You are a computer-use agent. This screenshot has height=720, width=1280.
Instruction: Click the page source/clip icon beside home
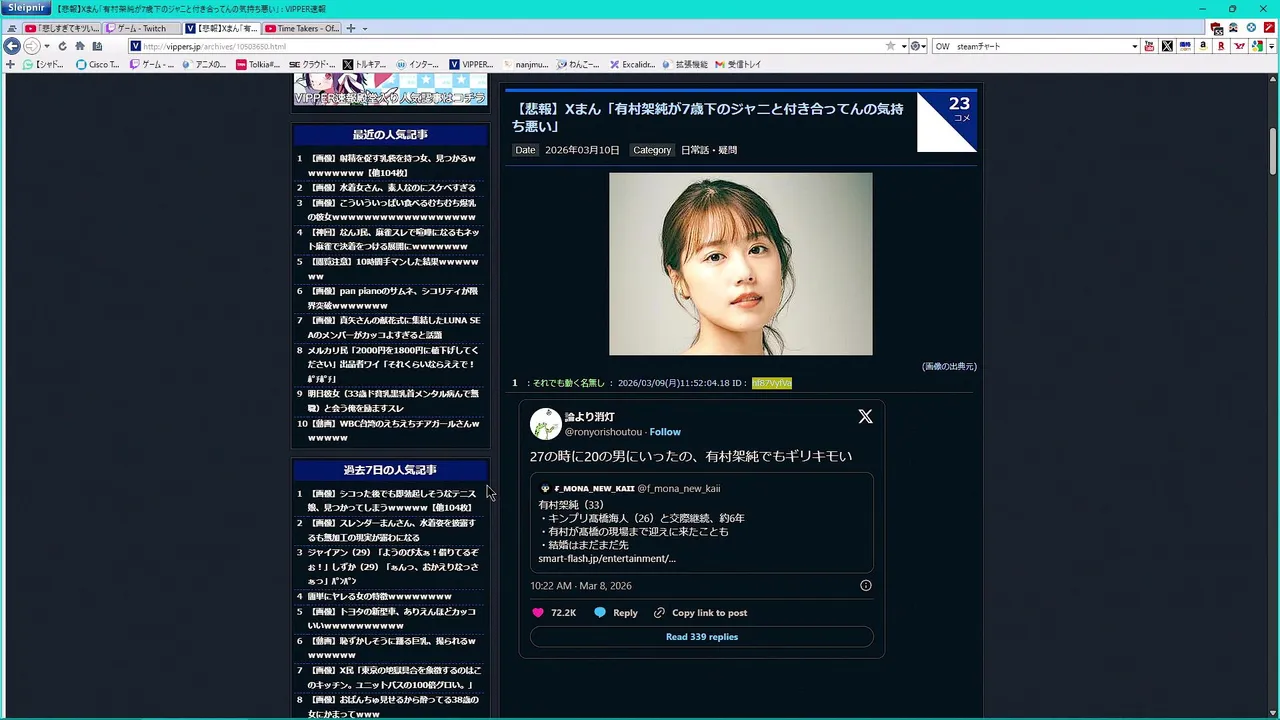(97, 46)
